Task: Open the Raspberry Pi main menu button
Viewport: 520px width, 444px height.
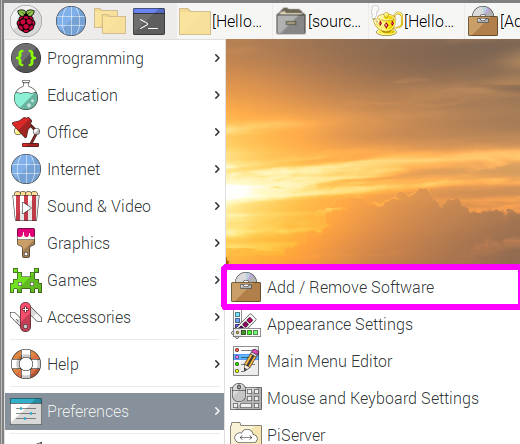Action: coord(26,21)
